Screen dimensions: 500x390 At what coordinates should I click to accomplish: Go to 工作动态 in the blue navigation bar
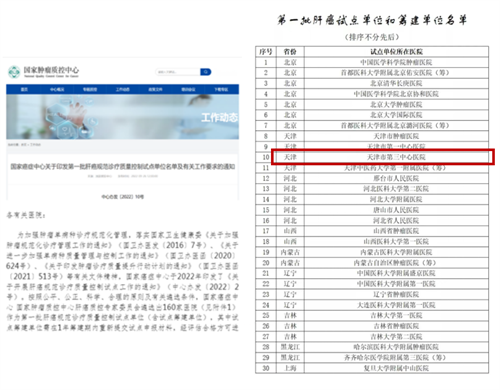[123, 89]
